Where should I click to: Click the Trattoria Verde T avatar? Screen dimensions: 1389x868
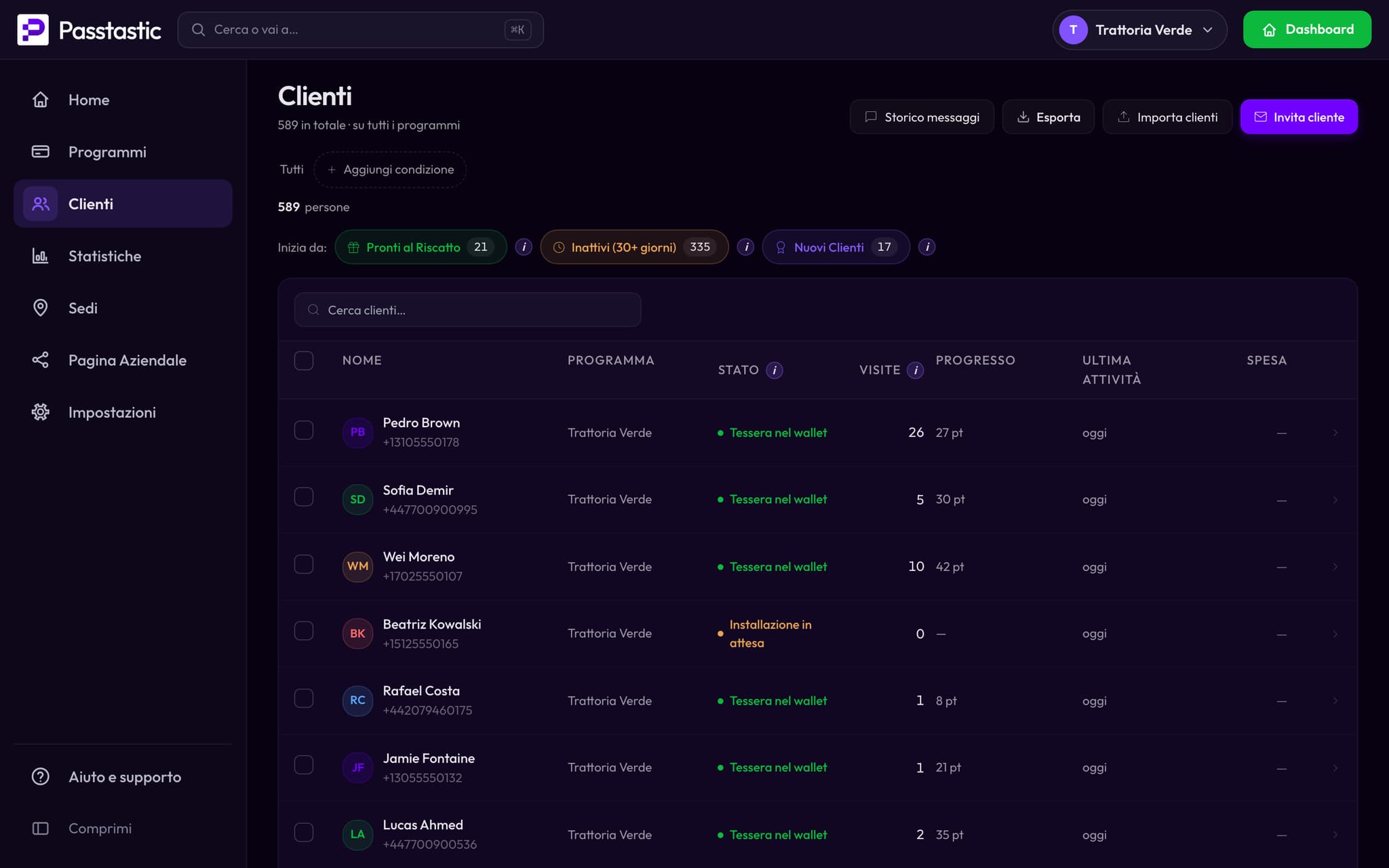(x=1073, y=30)
